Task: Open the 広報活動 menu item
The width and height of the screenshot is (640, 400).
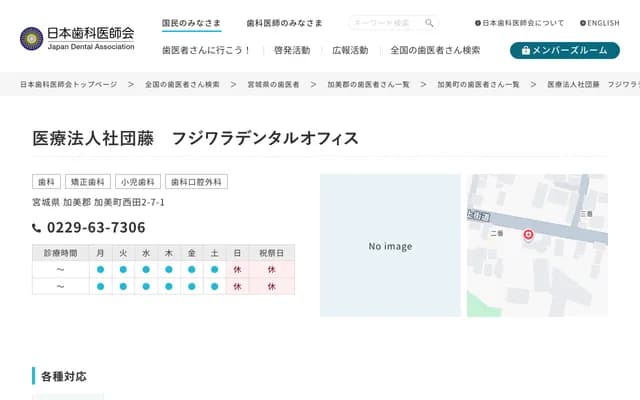Action: tap(350, 50)
